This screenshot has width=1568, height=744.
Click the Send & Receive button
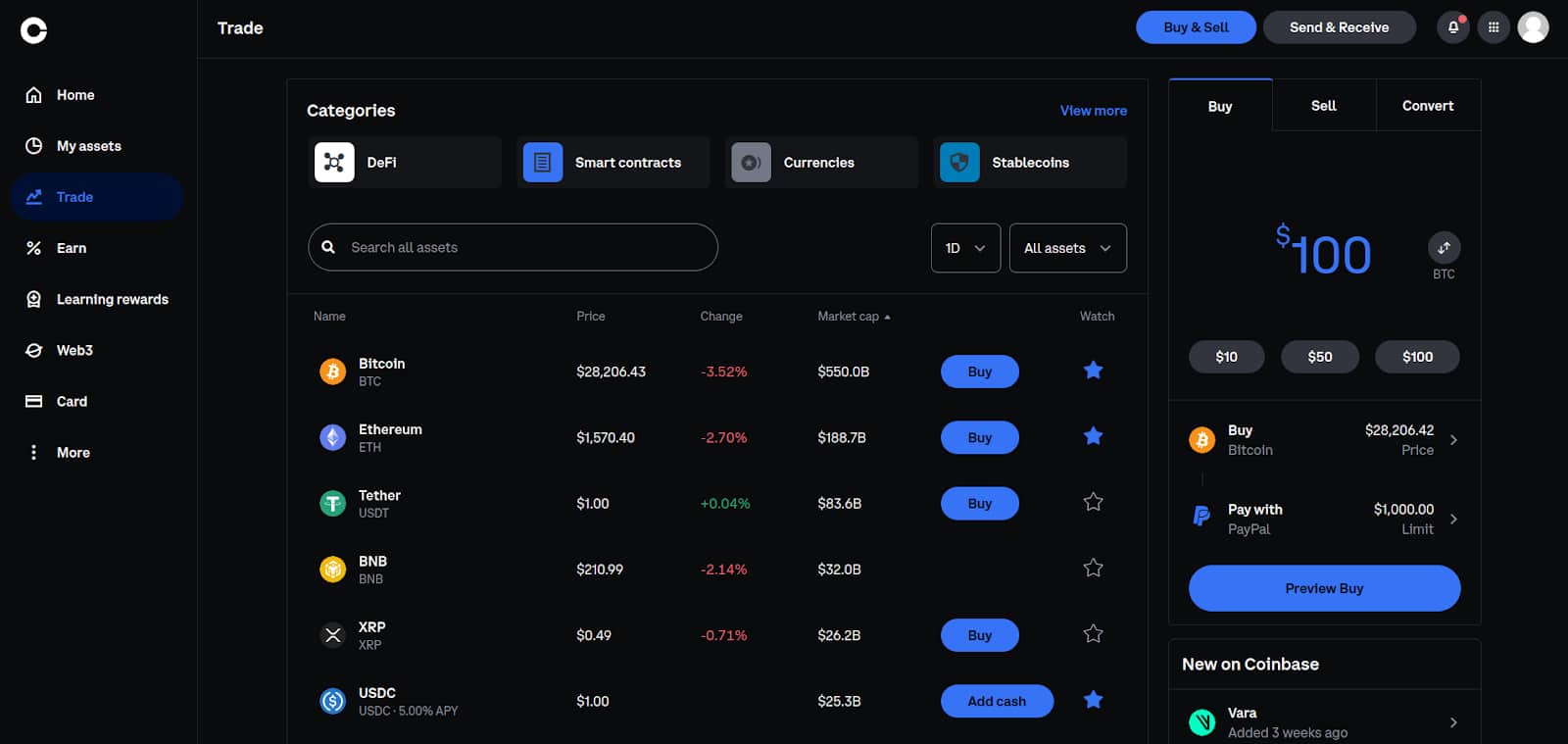1339,27
